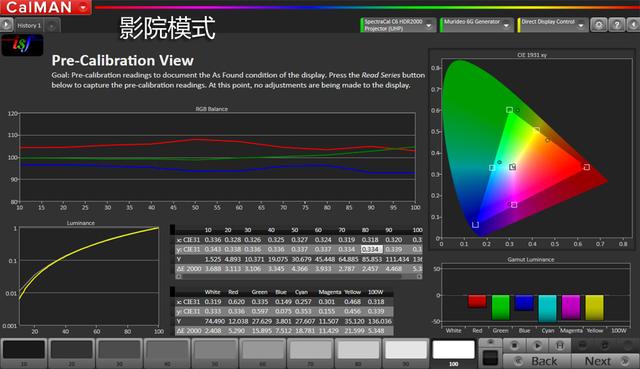Go Back to the previous workflow step
The width and height of the screenshot is (640, 369).
coord(537,361)
